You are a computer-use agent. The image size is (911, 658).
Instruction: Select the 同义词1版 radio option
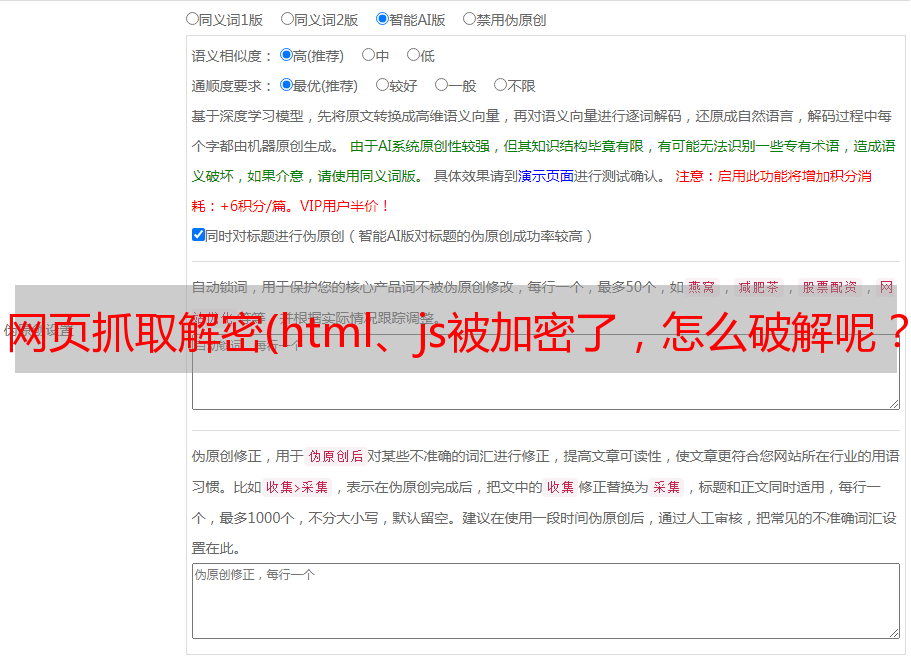(192, 18)
